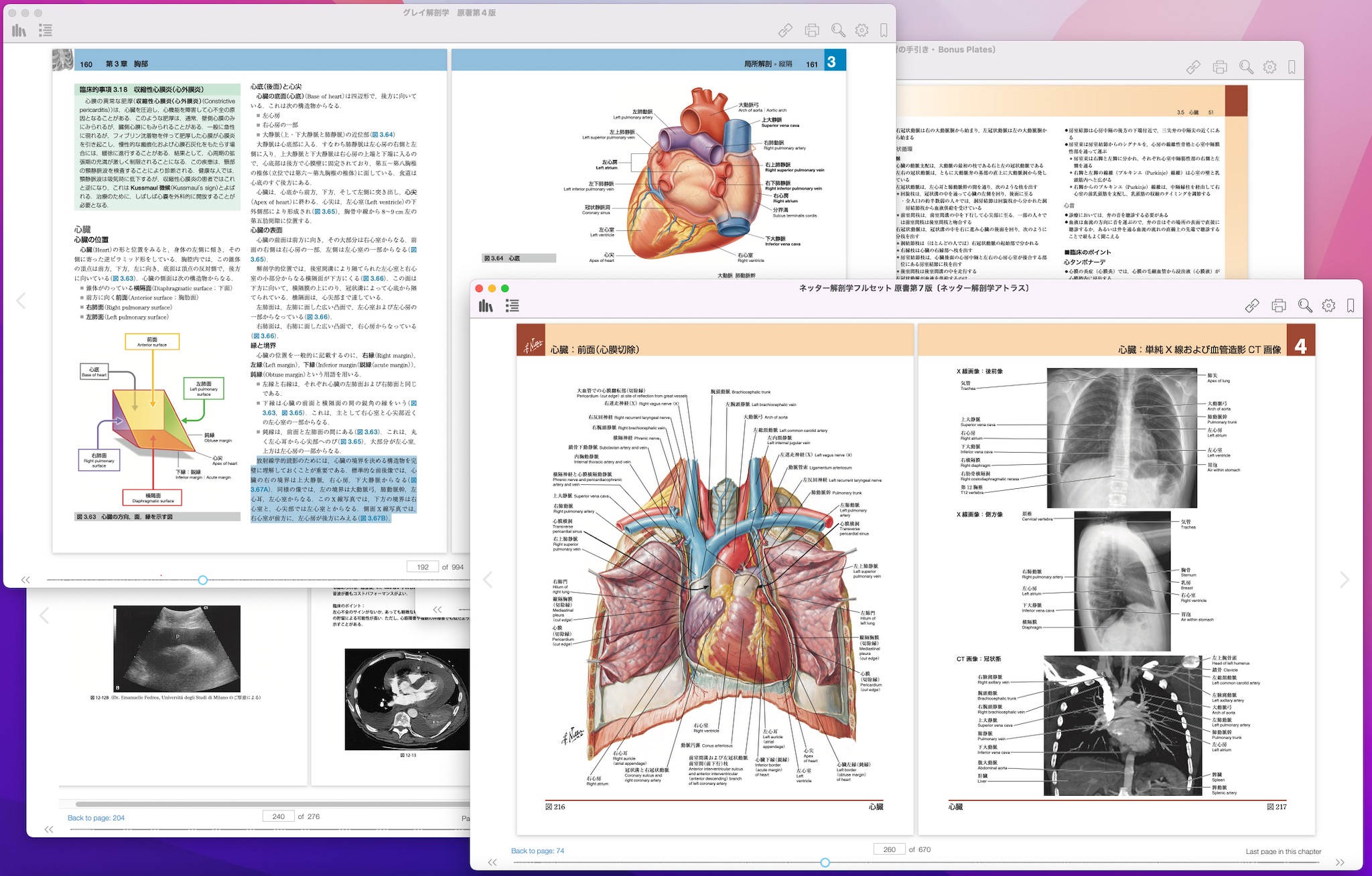
Task: Click the heart orientation diagram 図3.63
Action: point(158,419)
